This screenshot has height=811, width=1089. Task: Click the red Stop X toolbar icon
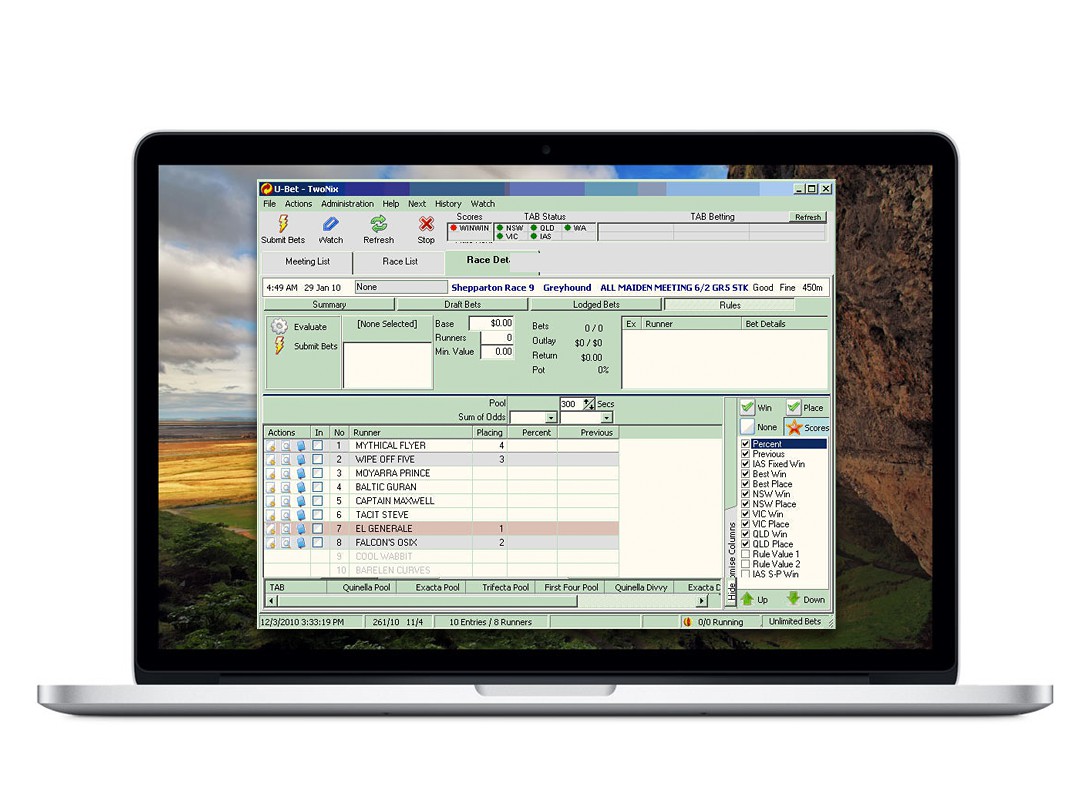tap(426, 224)
